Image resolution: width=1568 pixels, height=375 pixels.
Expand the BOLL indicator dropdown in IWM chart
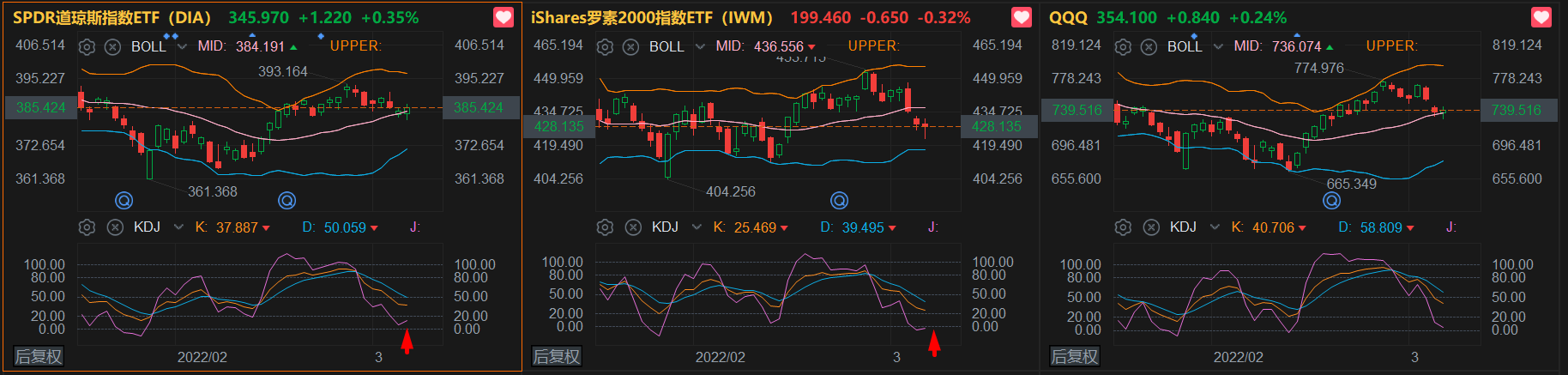pos(700,46)
